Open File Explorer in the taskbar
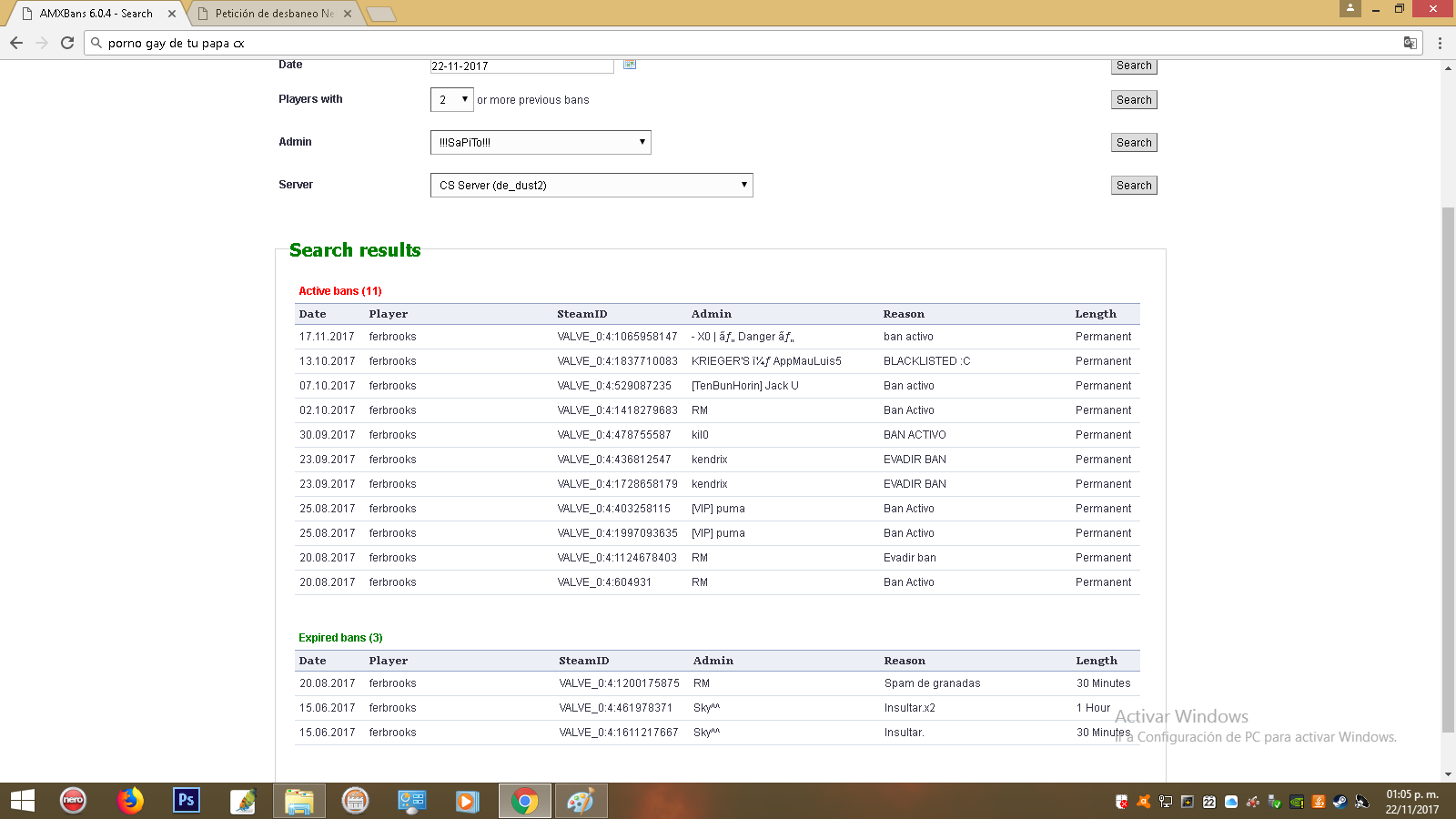 [x=298, y=801]
